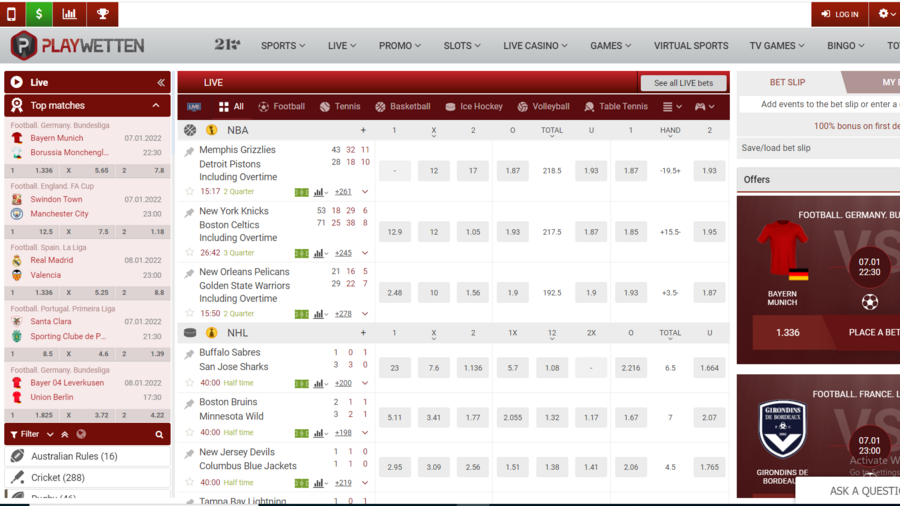
Task: Filter live events by Tennis
Action: (340, 107)
